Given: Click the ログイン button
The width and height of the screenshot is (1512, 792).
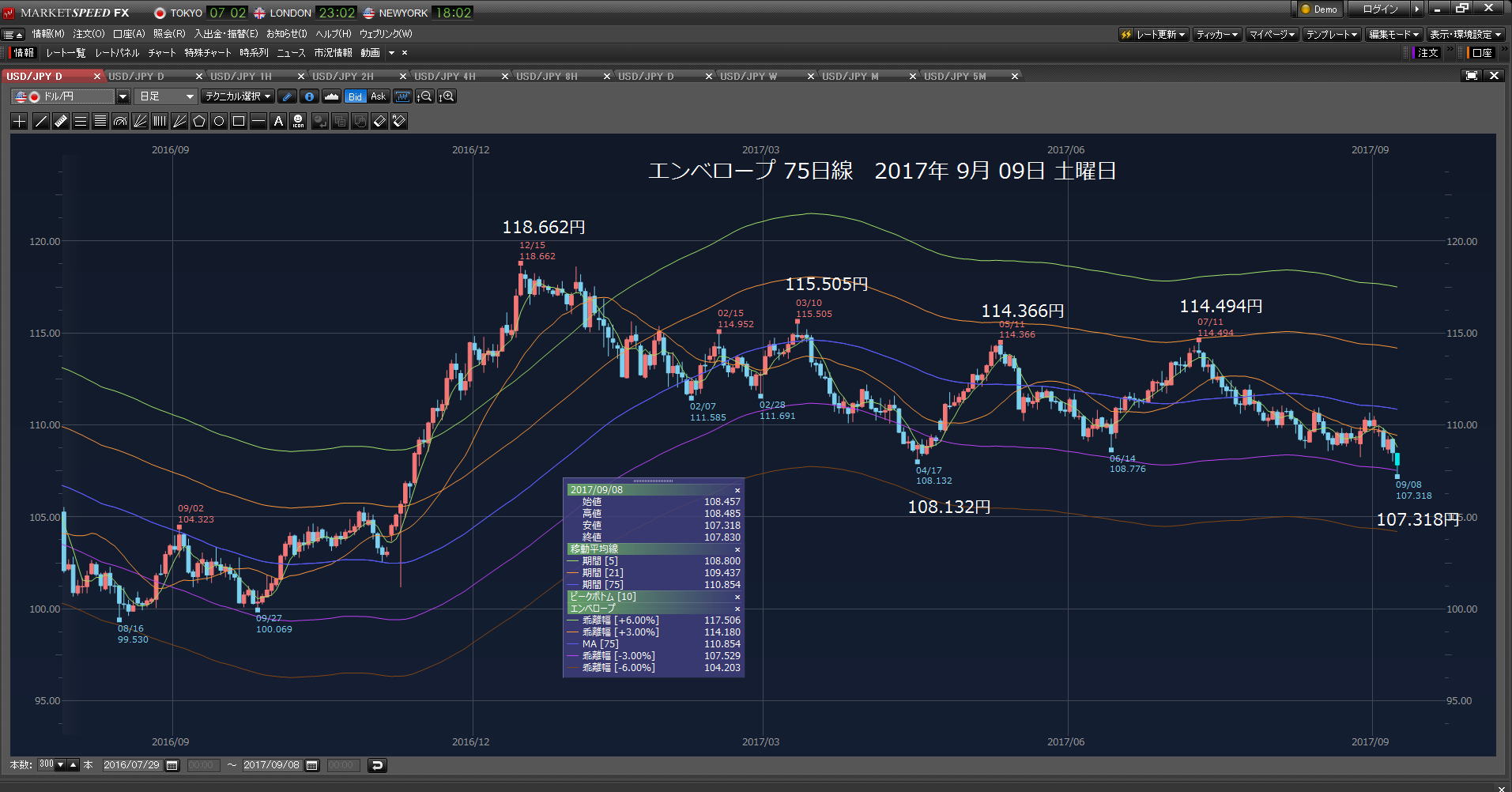Looking at the screenshot, I should coord(1380,9).
